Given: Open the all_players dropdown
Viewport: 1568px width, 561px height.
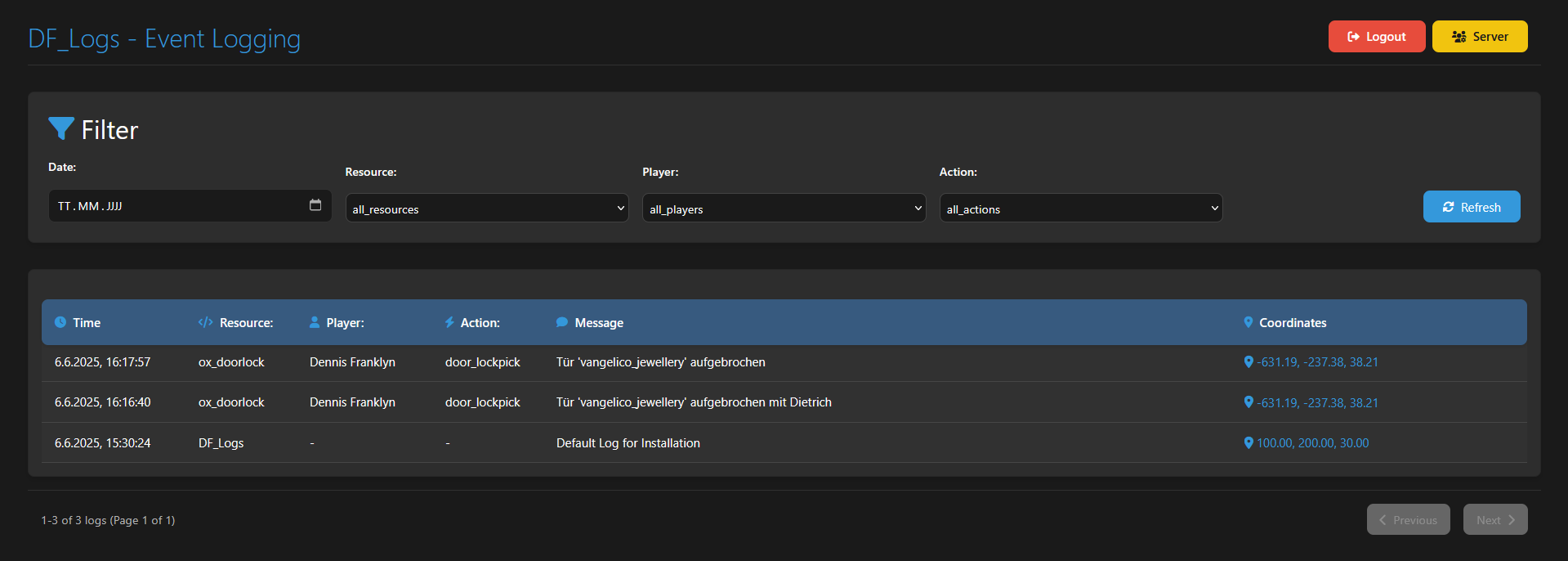Looking at the screenshot, I should pos(784,209).
